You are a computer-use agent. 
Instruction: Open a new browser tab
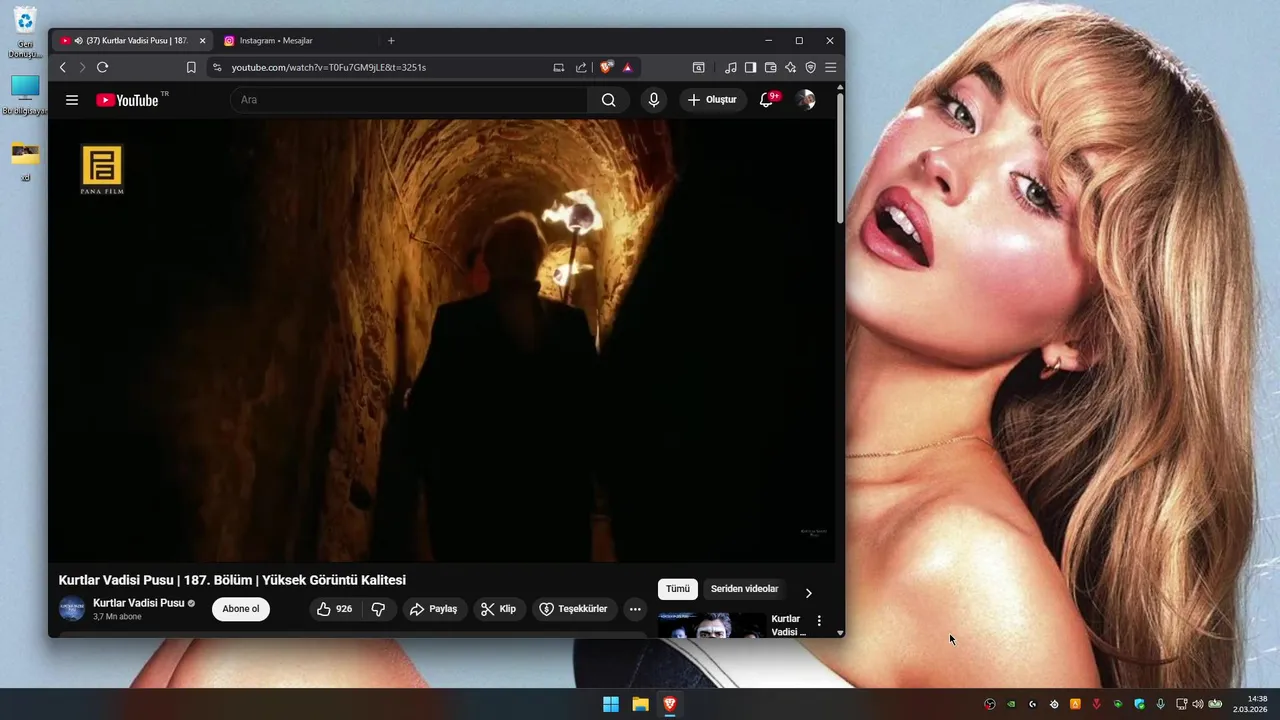coord(391,41)
